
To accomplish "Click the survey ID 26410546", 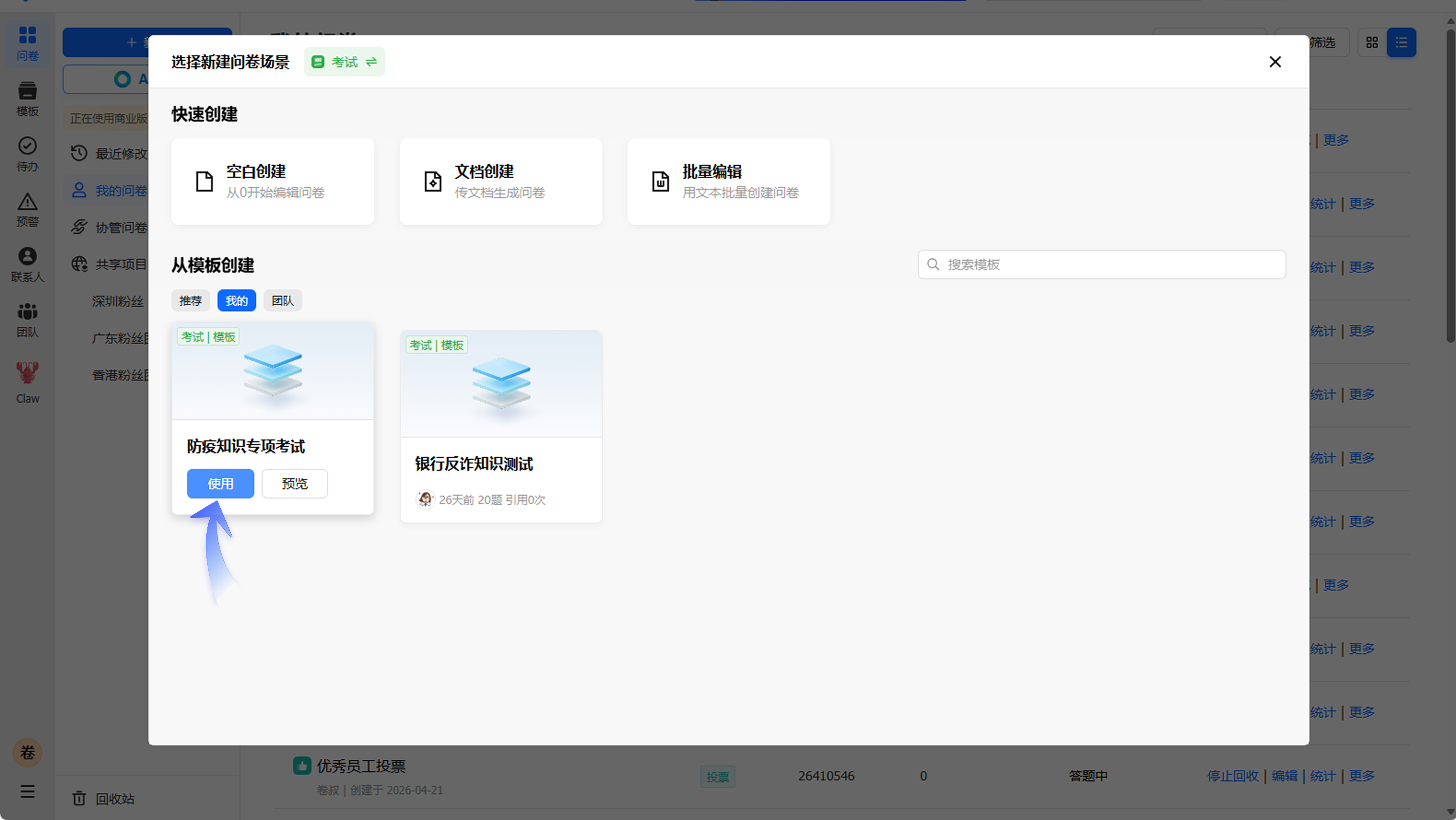I will pos(826,776).
